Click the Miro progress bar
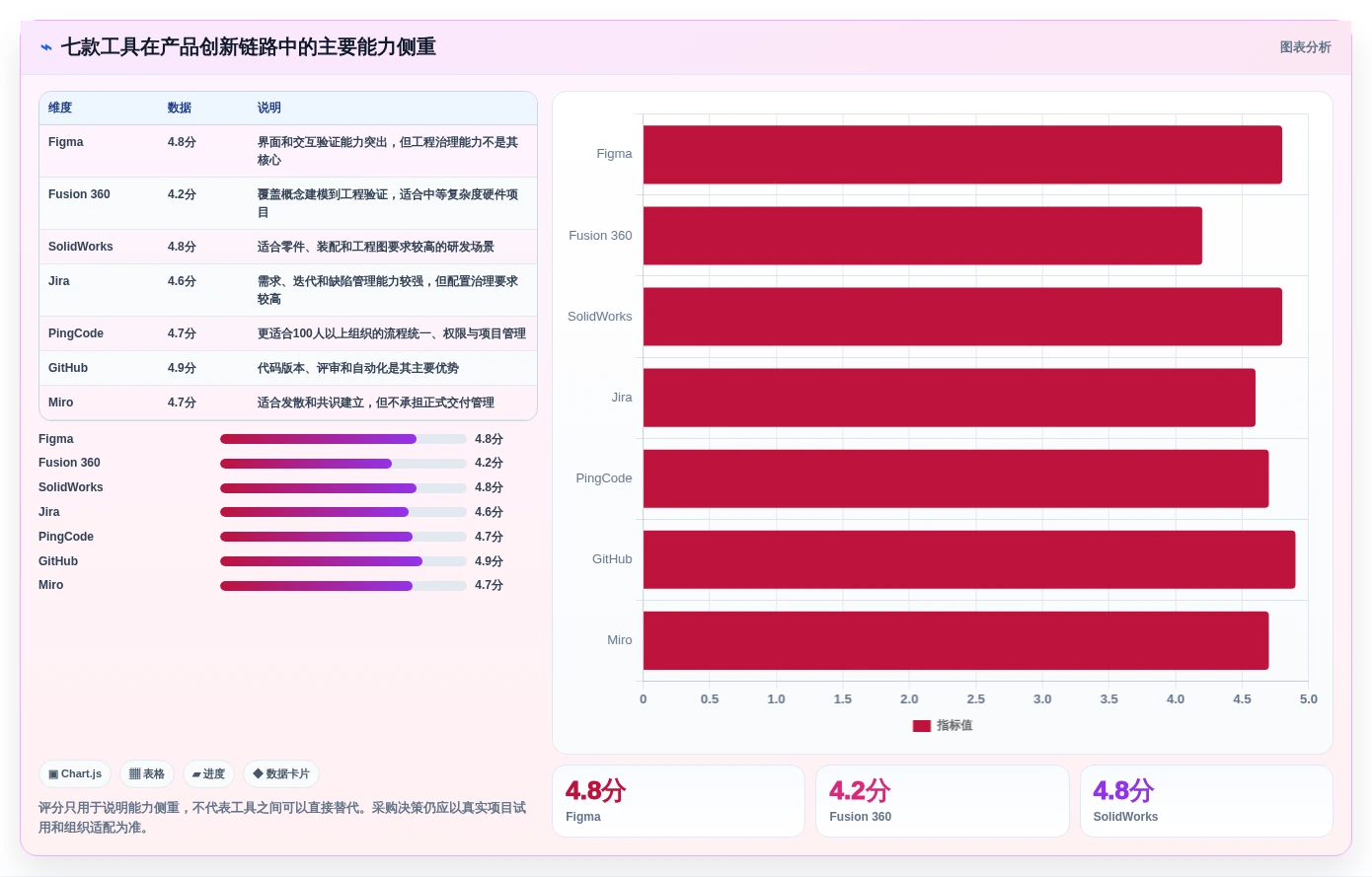Image resolution: width=1372 pixels, height=877 pixels. (x=343, y=586)
